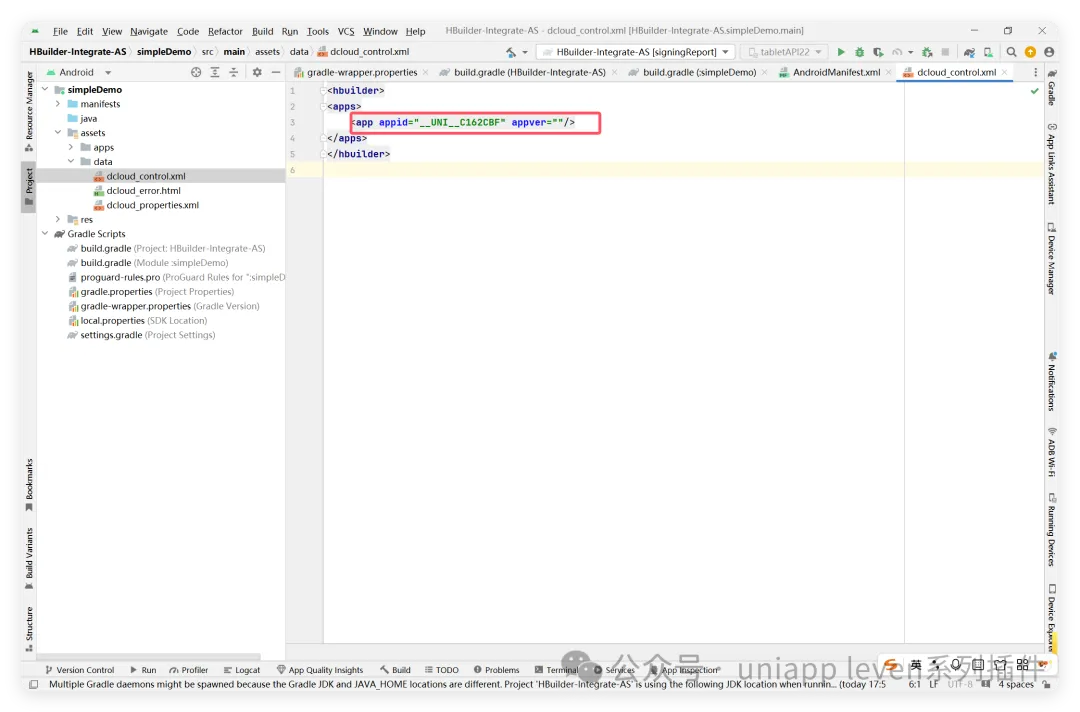Open Resource Manager tool window

(x=29, y=112)
